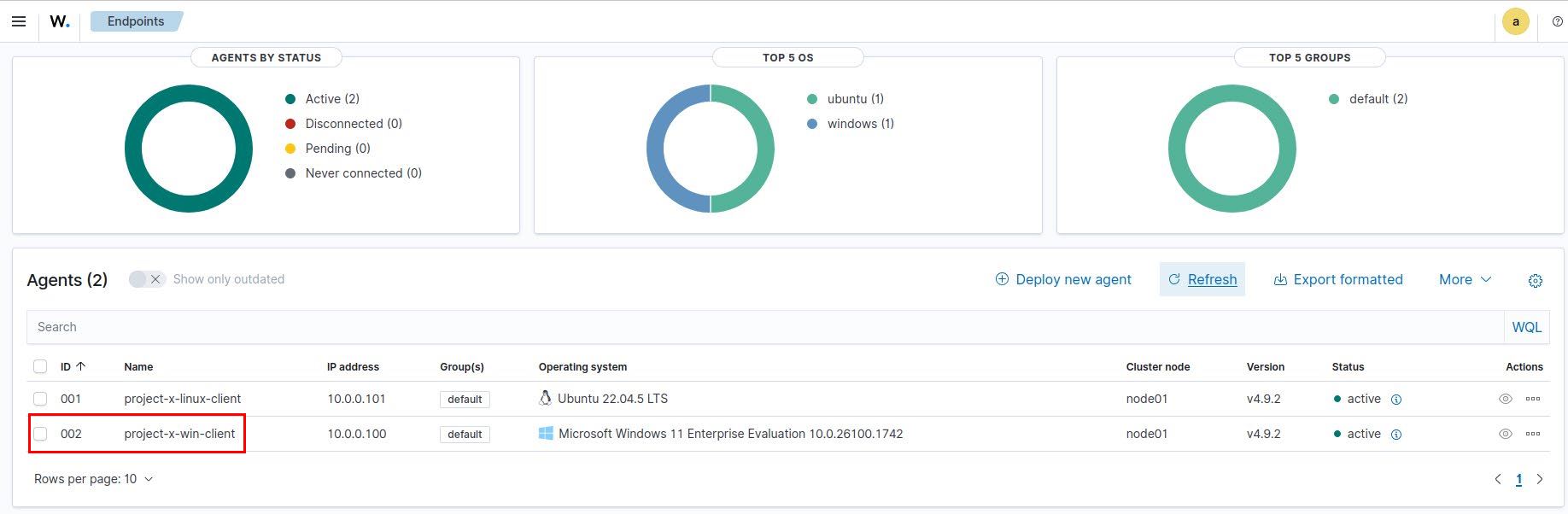
Task: Toggle Show only outdated switch
Action: click(x=146, y=279)
